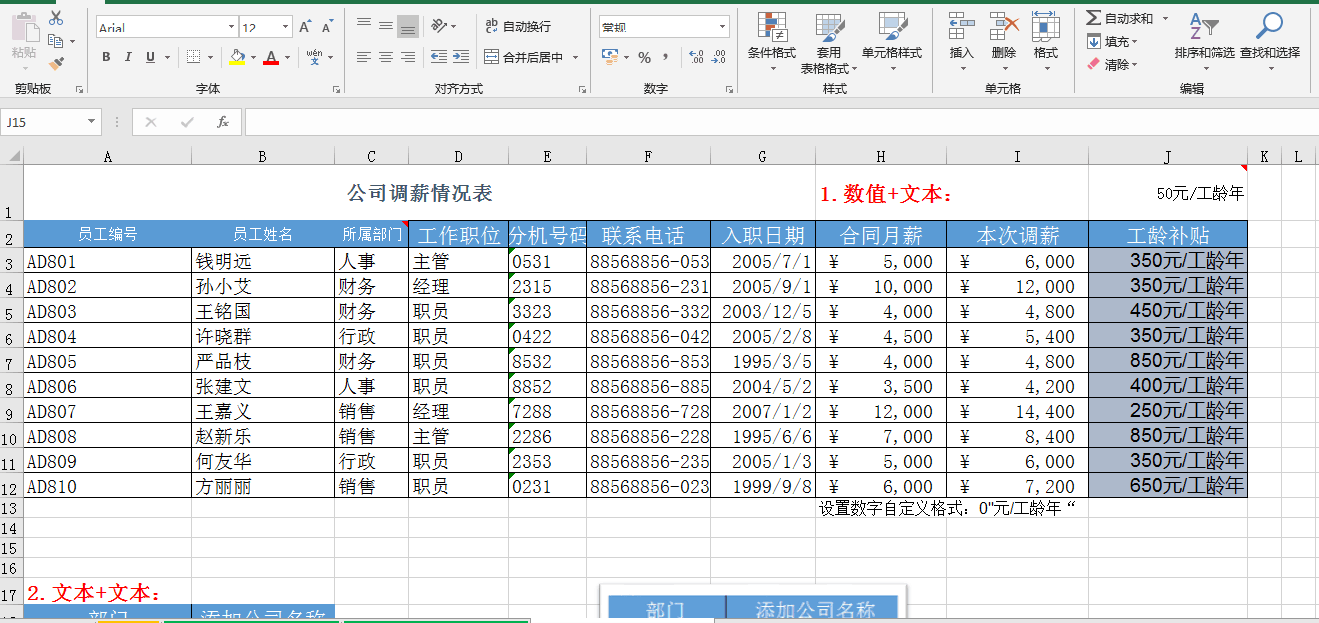Apply the percent style icon

coord(645,57)
